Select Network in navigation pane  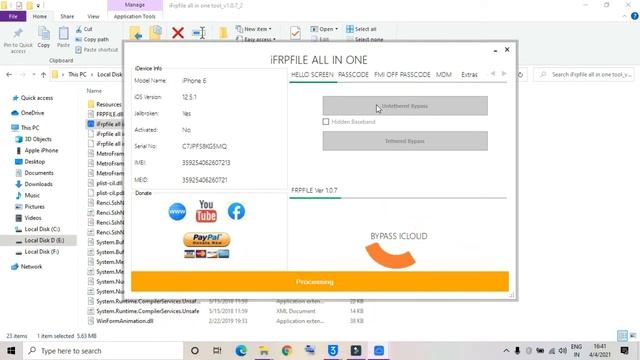pos(27,267)
